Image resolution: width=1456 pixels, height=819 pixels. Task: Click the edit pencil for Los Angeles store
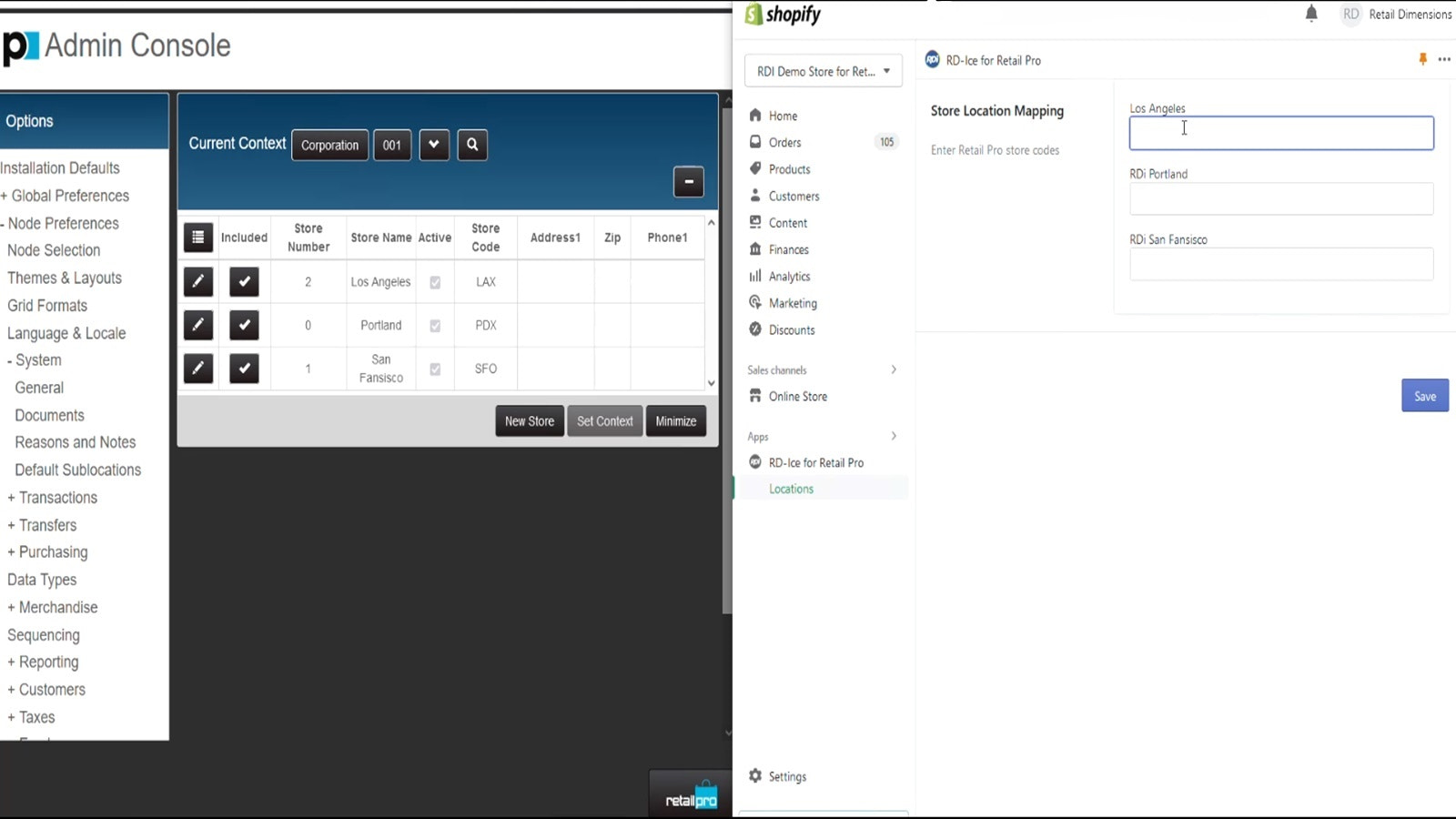point(198,281)
